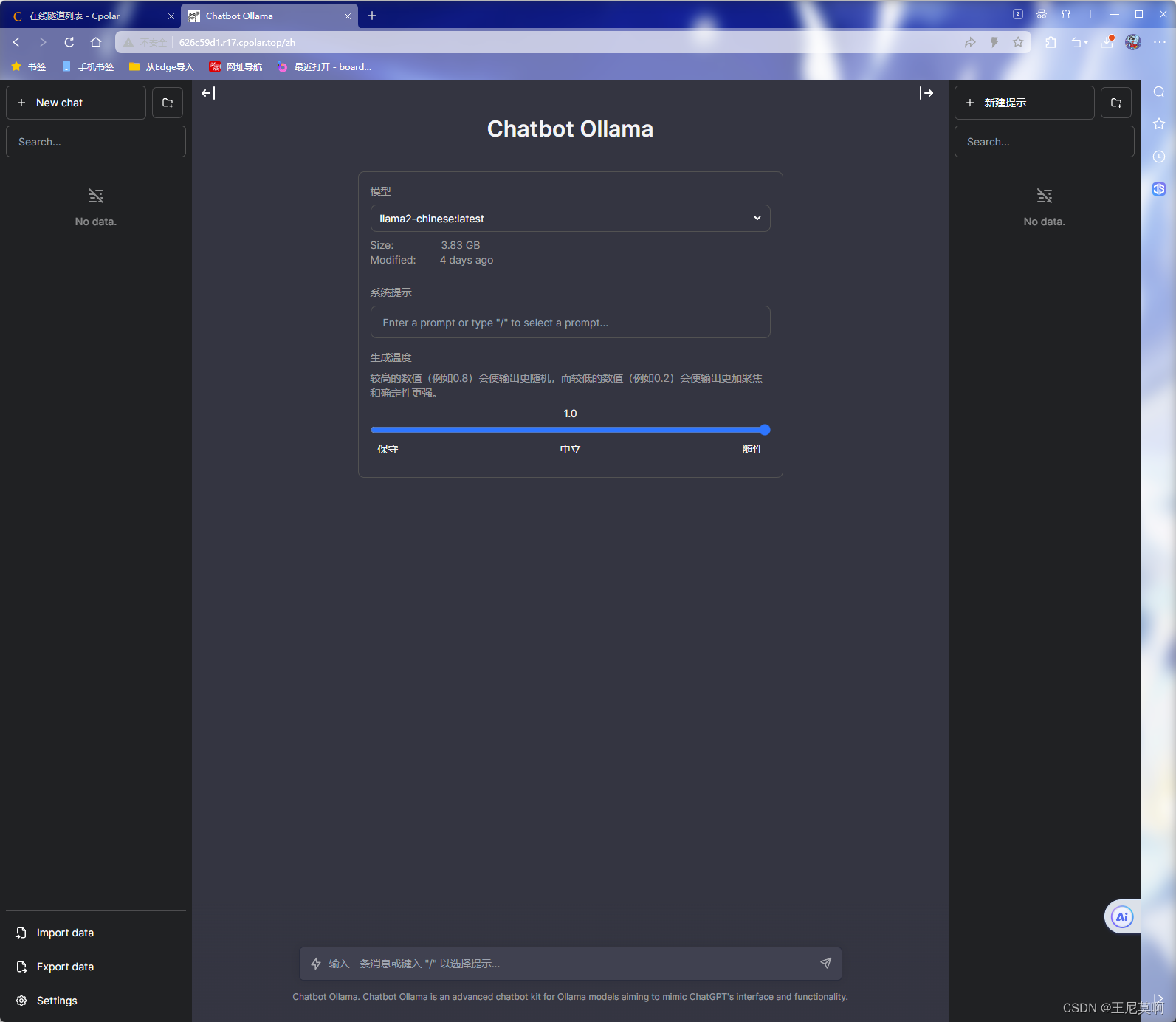Set temperature slider to 中立 midpoint
This screenshot has height=1022, width=1176.
point(570,430)
